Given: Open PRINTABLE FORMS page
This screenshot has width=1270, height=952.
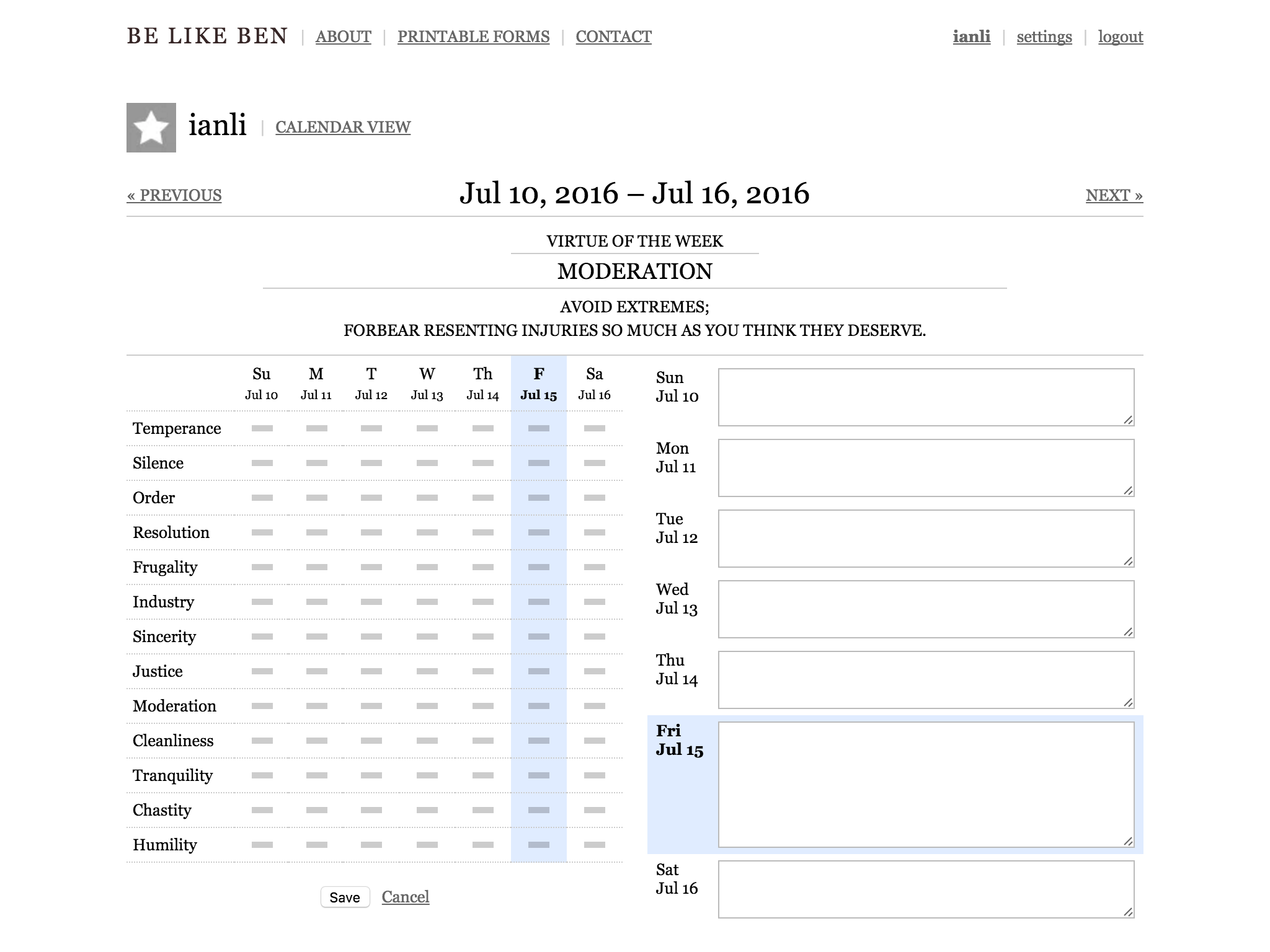Looking at the screenshot, I should 474,37.
